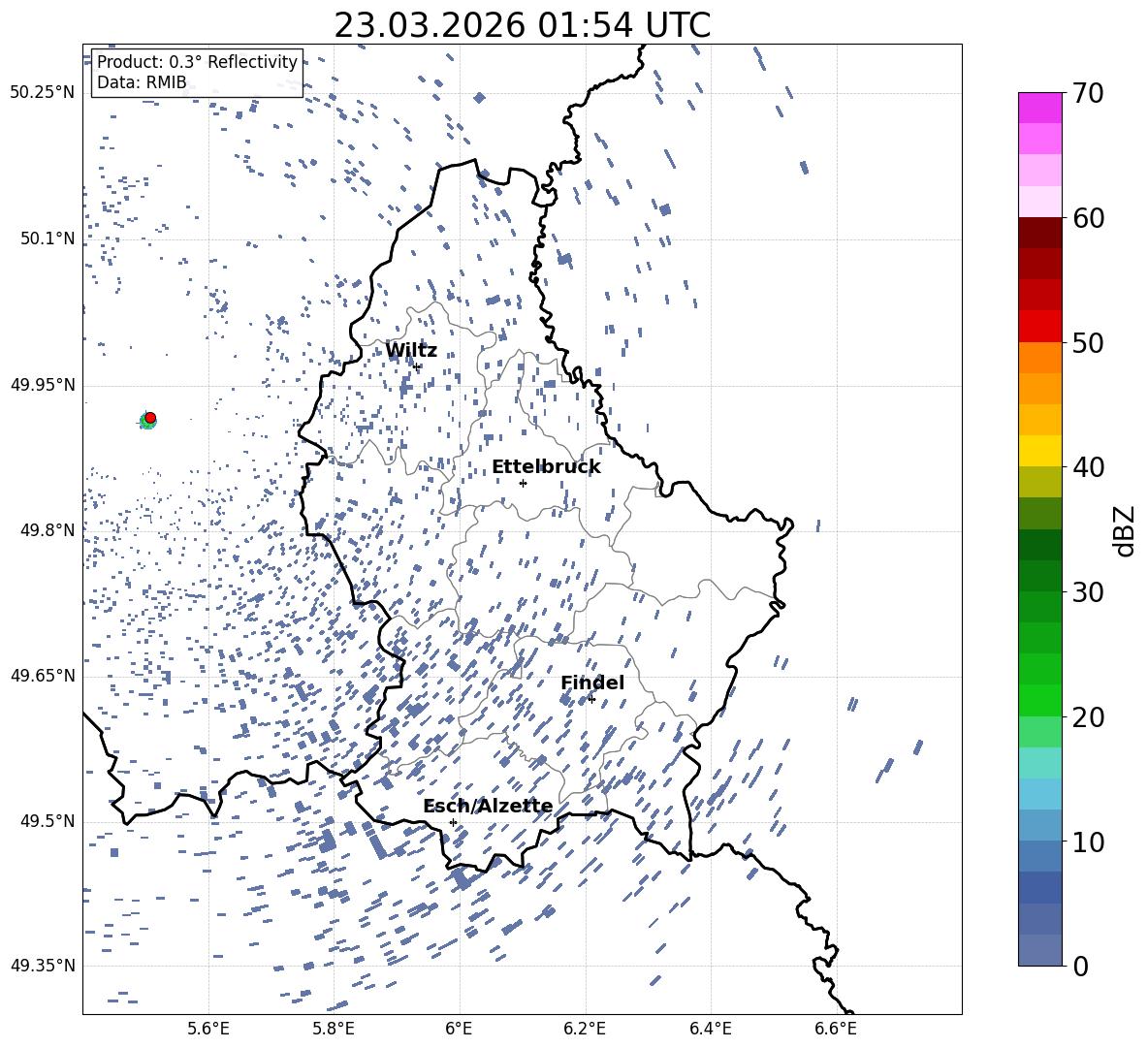Select the Ettelbruck city label

(x=546, y=467)
